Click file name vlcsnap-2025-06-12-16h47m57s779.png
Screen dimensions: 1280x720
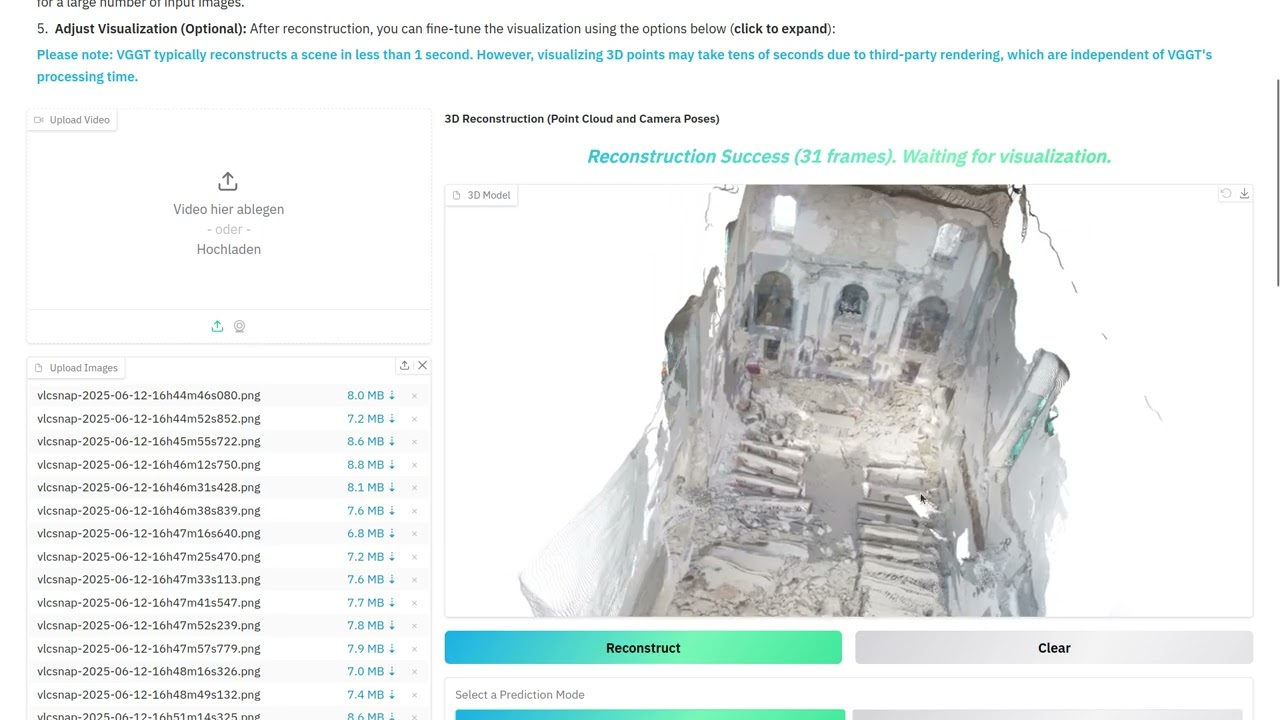tap(149, 648)
